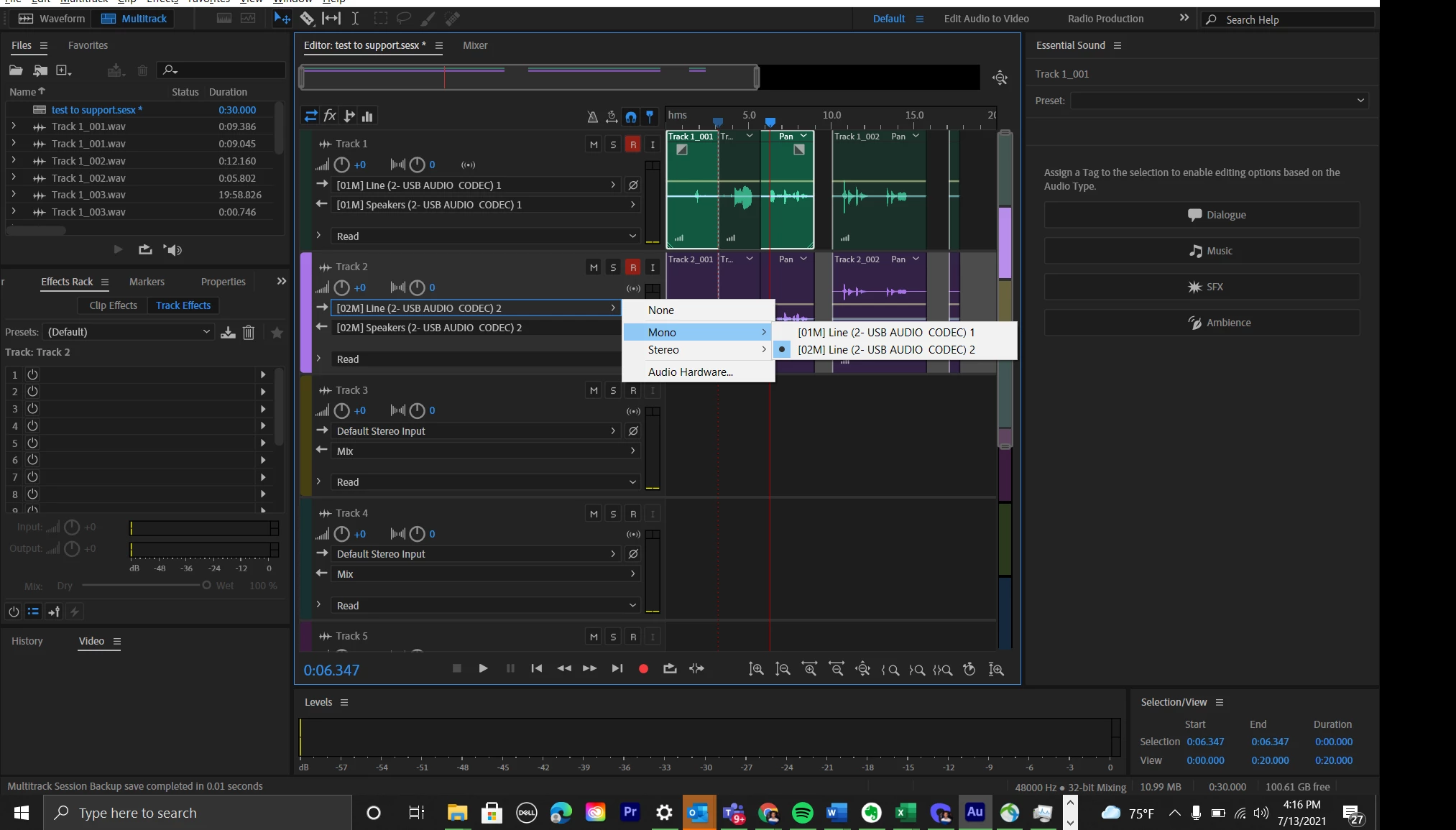Choose Audio Hardware... from the input menu
The image size is (1456, 830).
(x=690, y=372)
